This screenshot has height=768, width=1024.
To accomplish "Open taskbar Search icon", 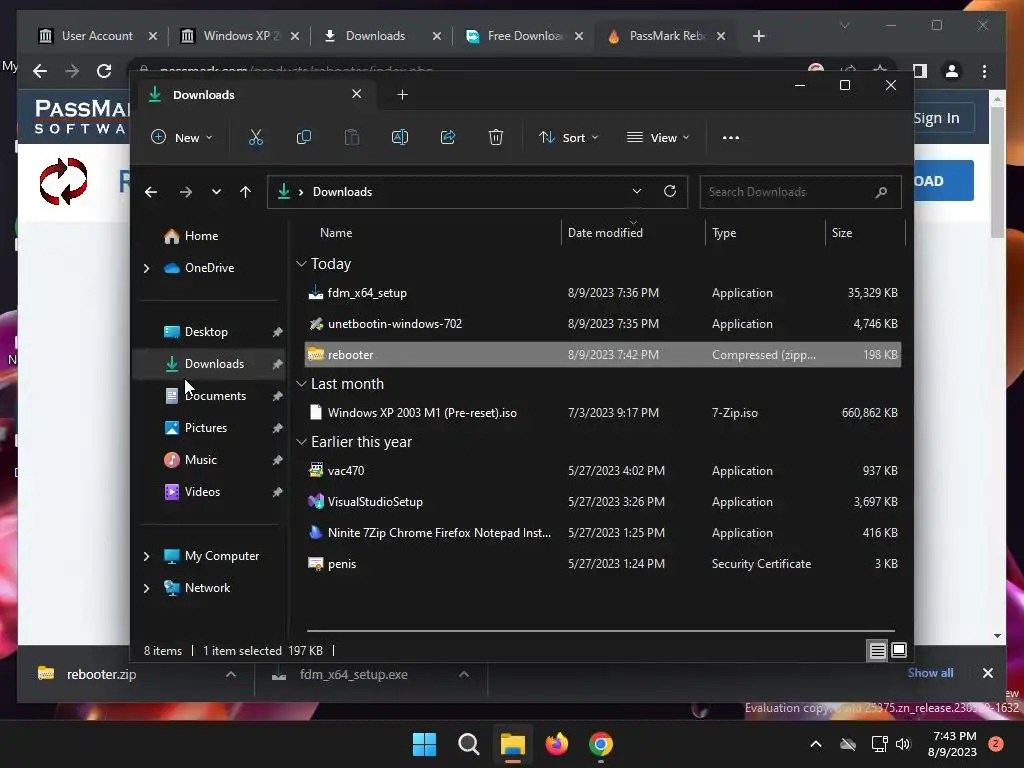I will [x=468, y=744].
